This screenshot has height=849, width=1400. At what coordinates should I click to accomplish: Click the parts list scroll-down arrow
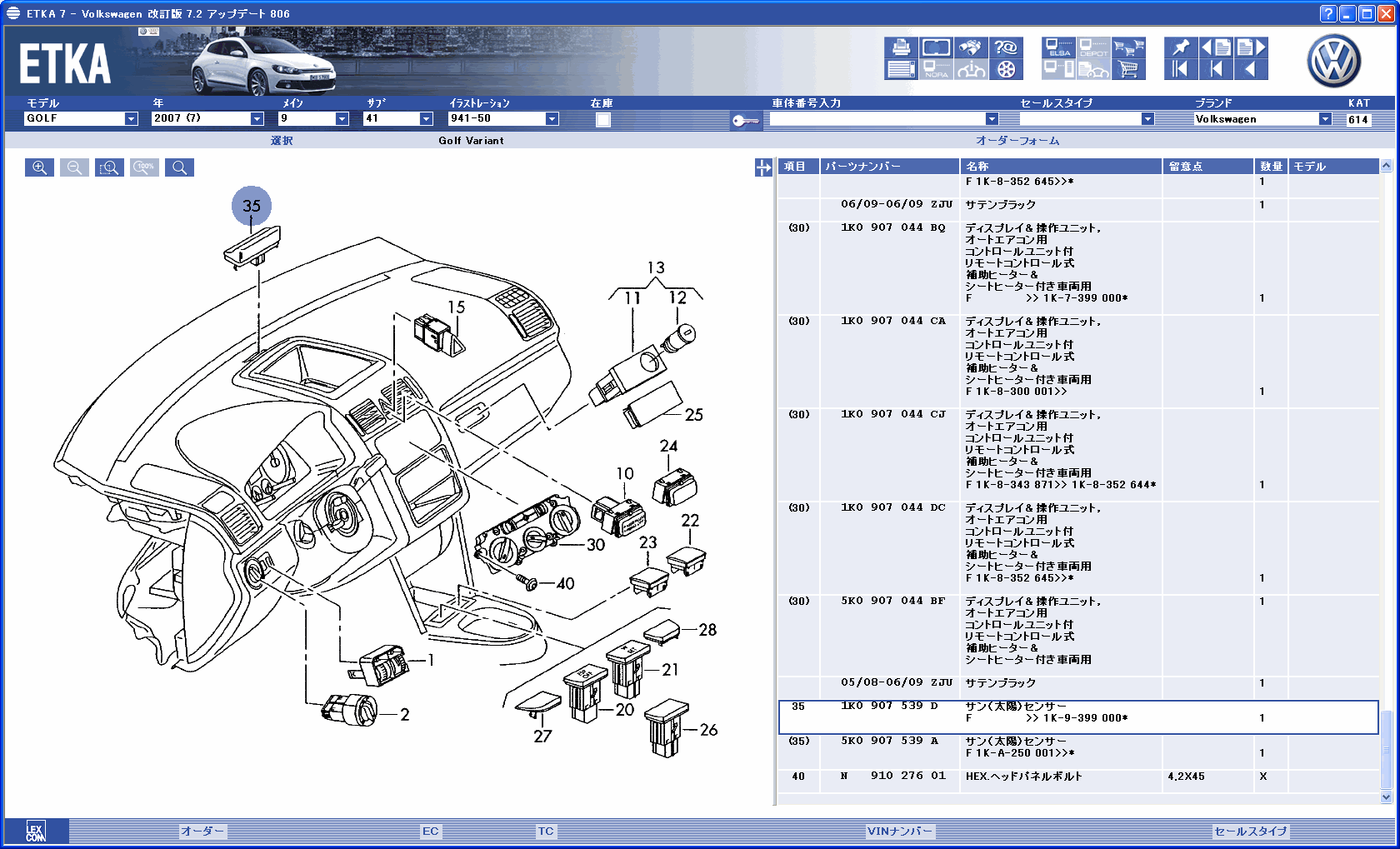click(x=1386, y=797)
